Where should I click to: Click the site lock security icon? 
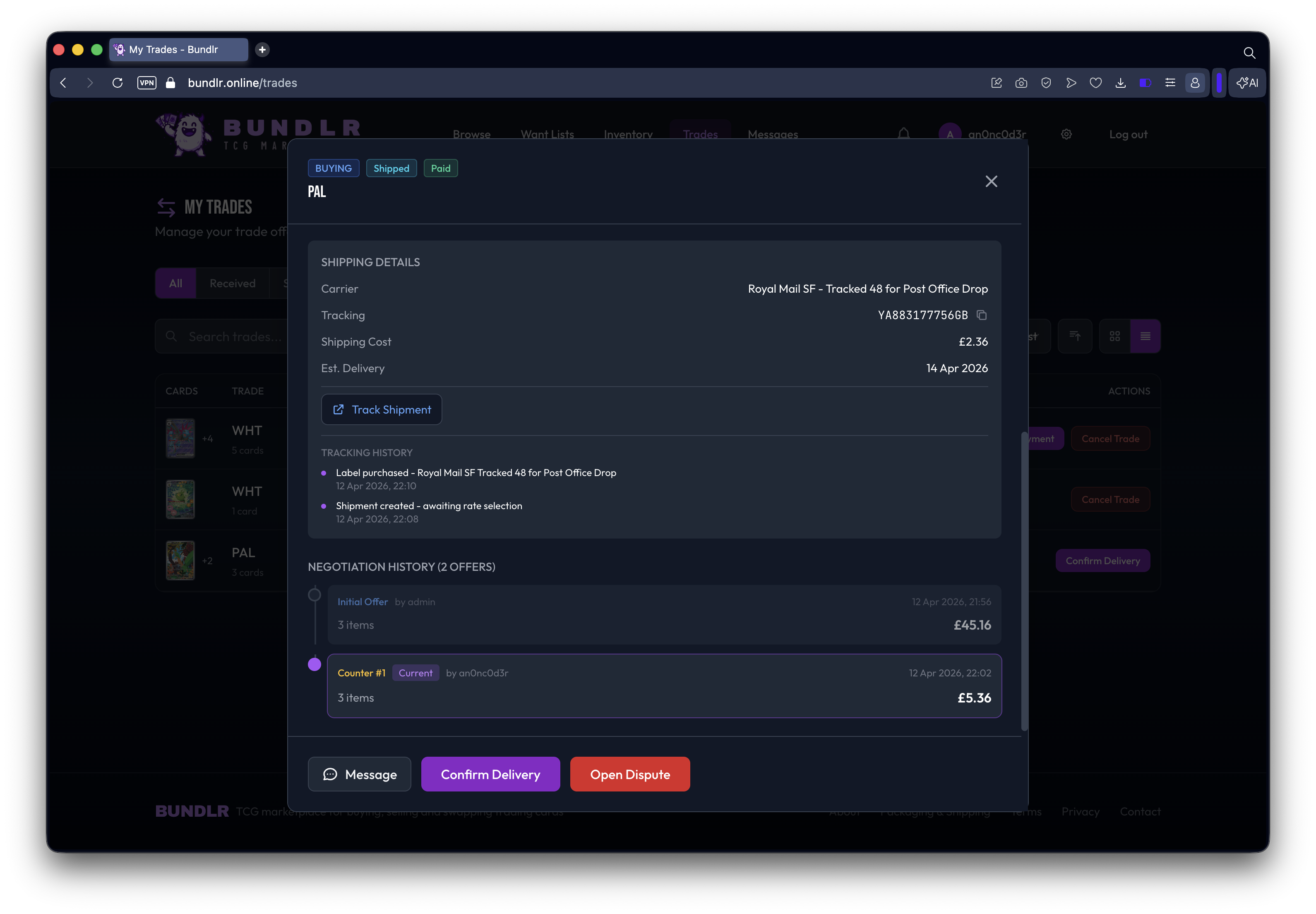point(170,83)
